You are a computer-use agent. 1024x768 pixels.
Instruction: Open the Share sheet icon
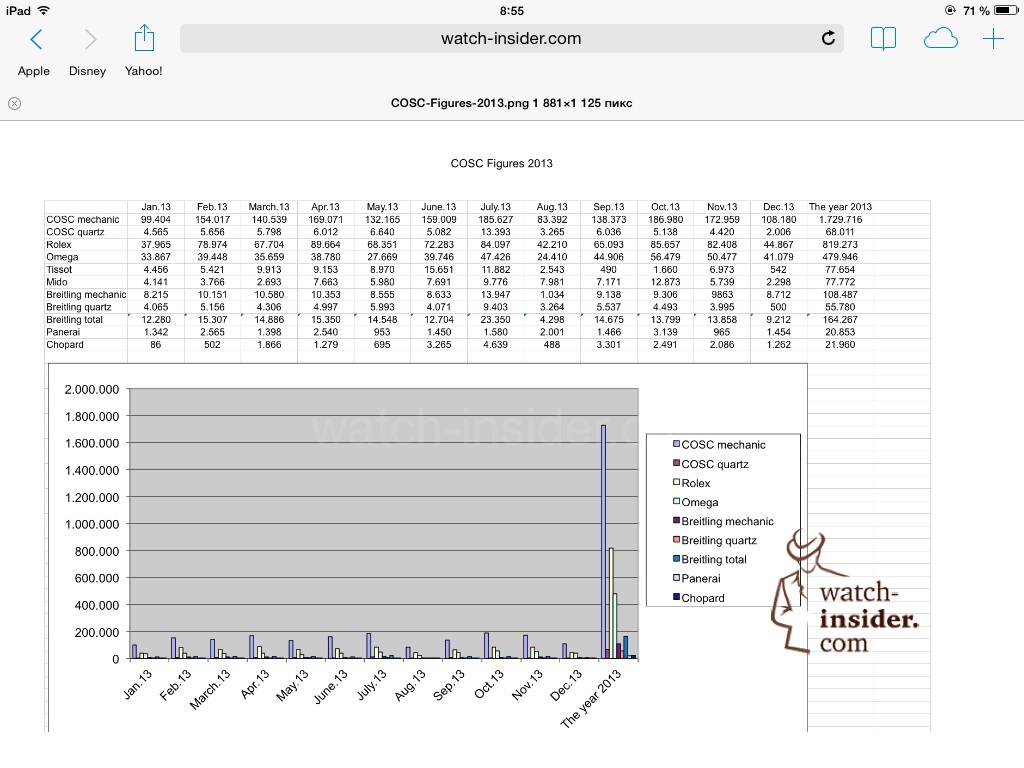tap(144, 38)
